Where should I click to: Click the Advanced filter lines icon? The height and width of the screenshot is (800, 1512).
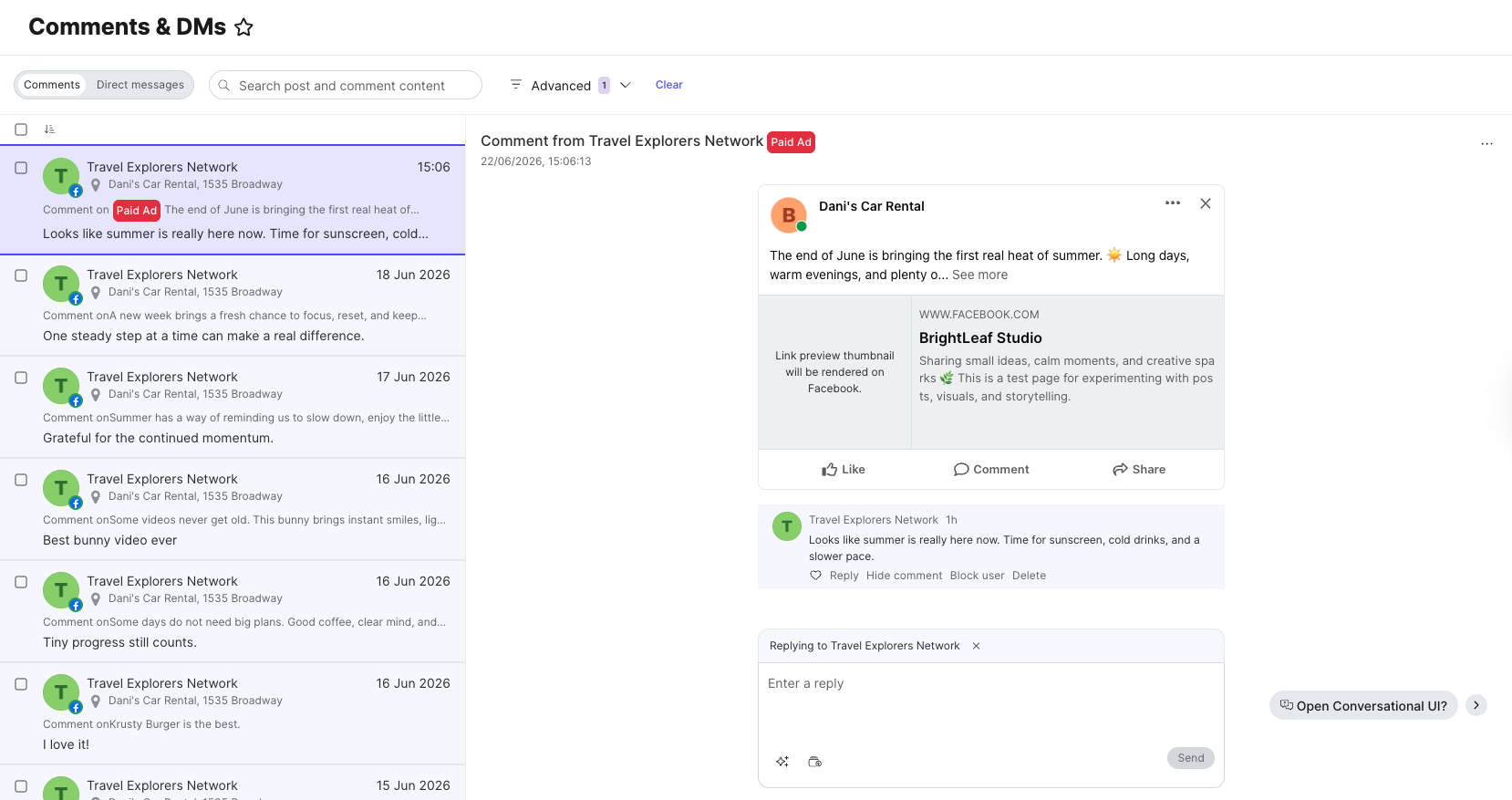(x=516, y=85)
